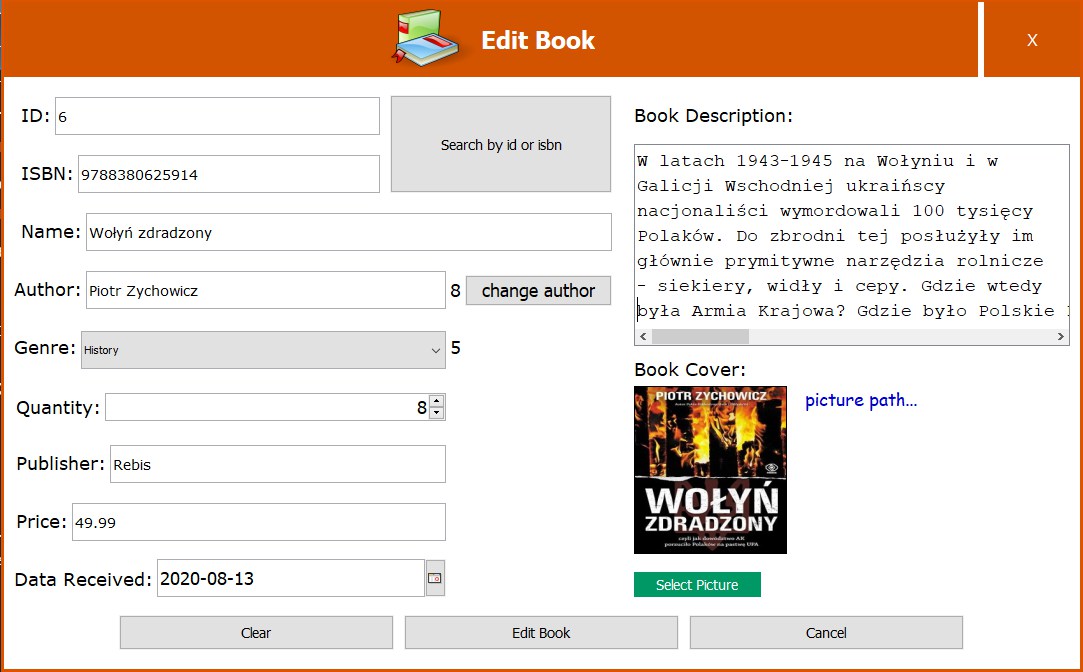The width and height of the screenshot is (1083, 672).
Task: Click the Genre: label
Action: click(45, 347)
